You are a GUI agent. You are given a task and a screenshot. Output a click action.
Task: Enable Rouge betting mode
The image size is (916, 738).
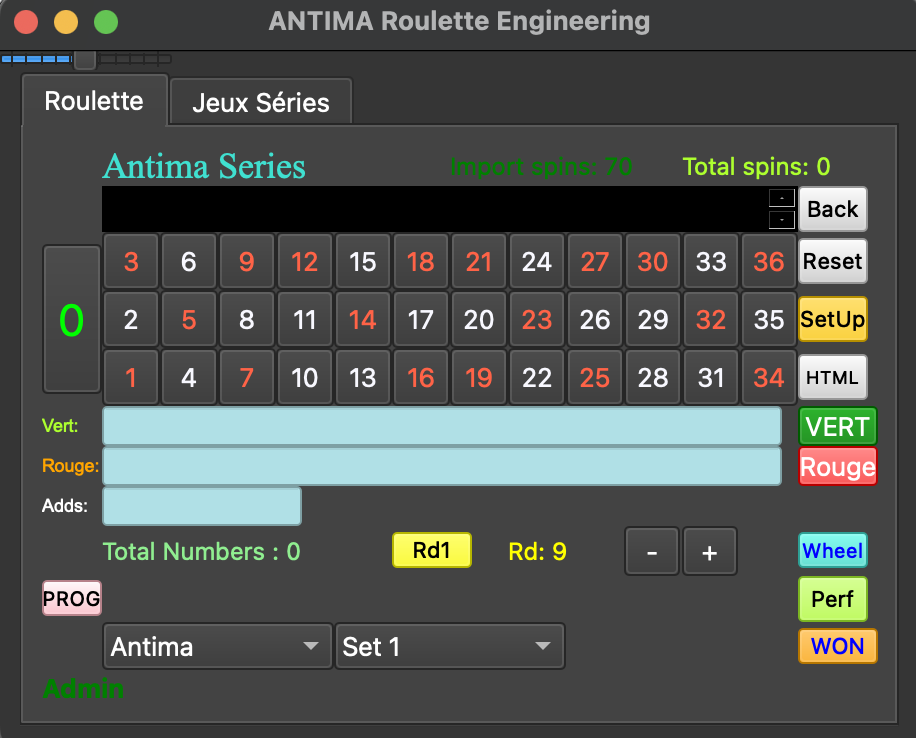coord(837,466)
